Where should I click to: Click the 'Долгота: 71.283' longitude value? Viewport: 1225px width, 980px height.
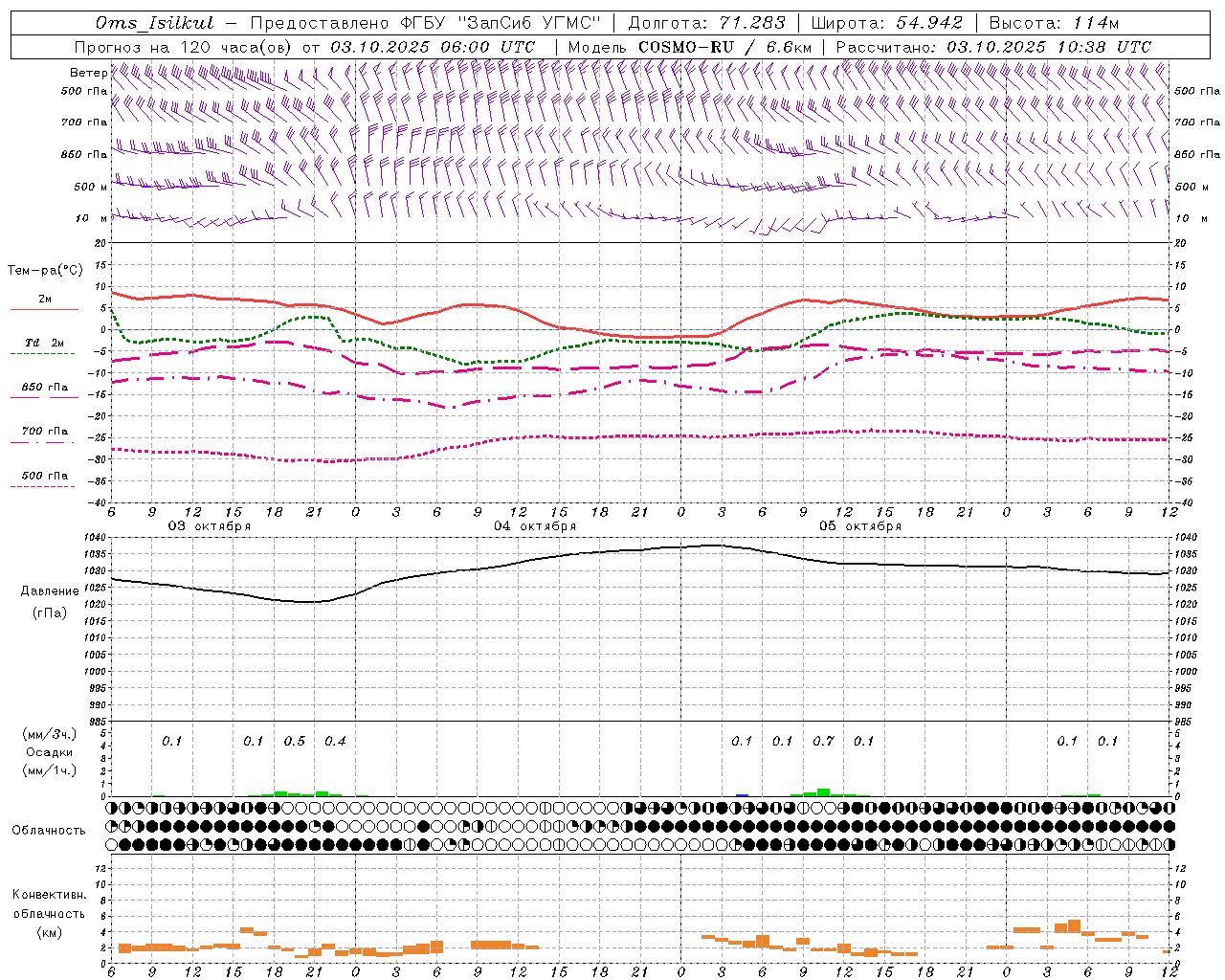click(706, 23)
